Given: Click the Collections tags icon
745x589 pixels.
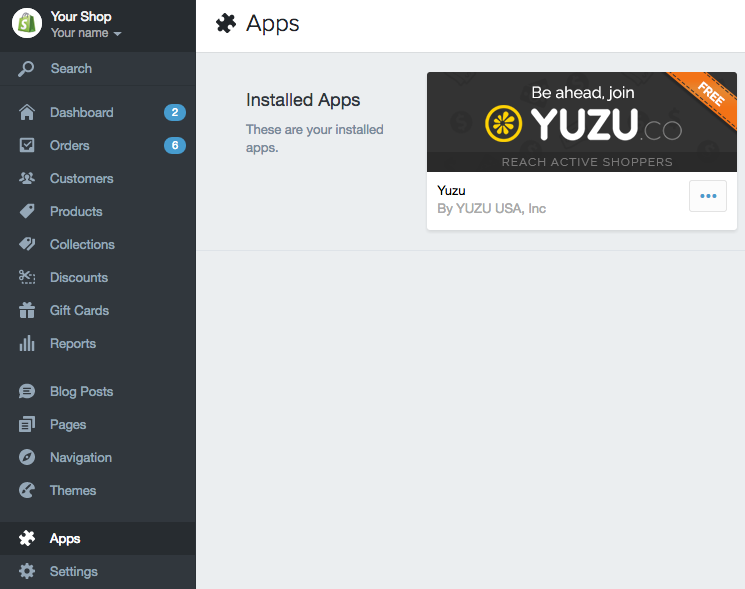Looking at the screenshot, I should [27, 244].
